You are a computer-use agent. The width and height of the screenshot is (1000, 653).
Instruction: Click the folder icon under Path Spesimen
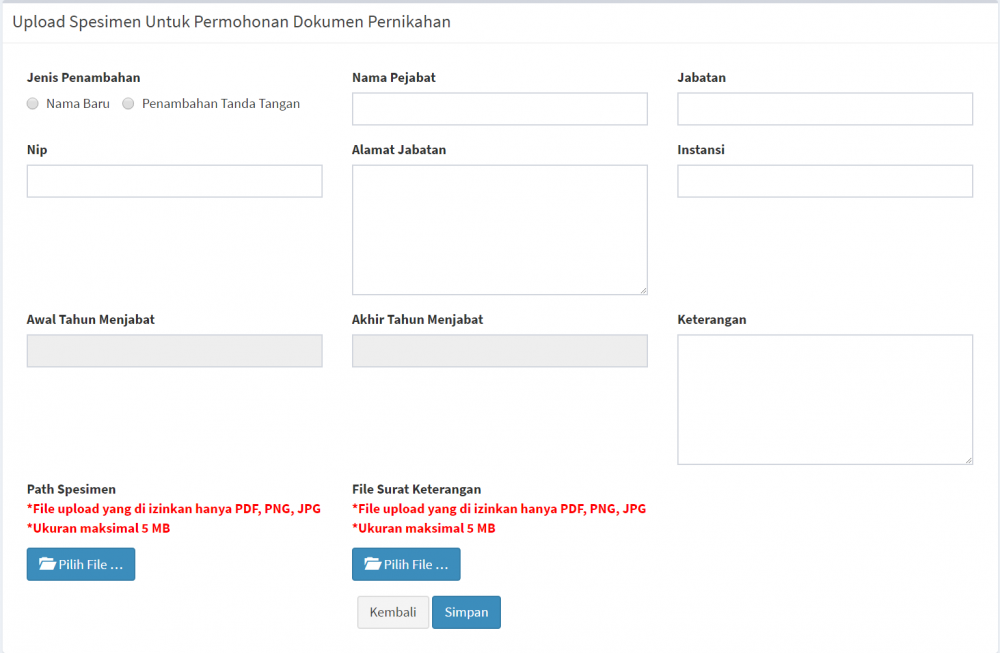(47, 564)
